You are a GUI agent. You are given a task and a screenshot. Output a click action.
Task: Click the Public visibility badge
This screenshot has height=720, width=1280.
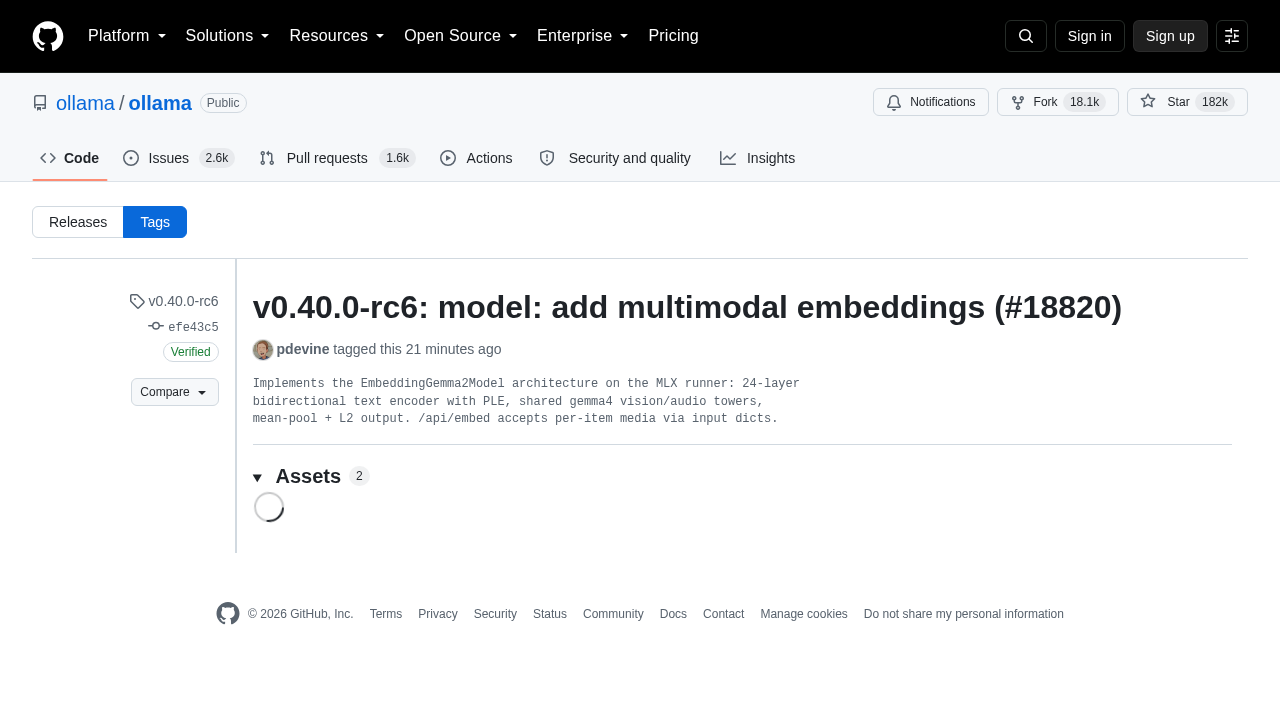point(223,103)
